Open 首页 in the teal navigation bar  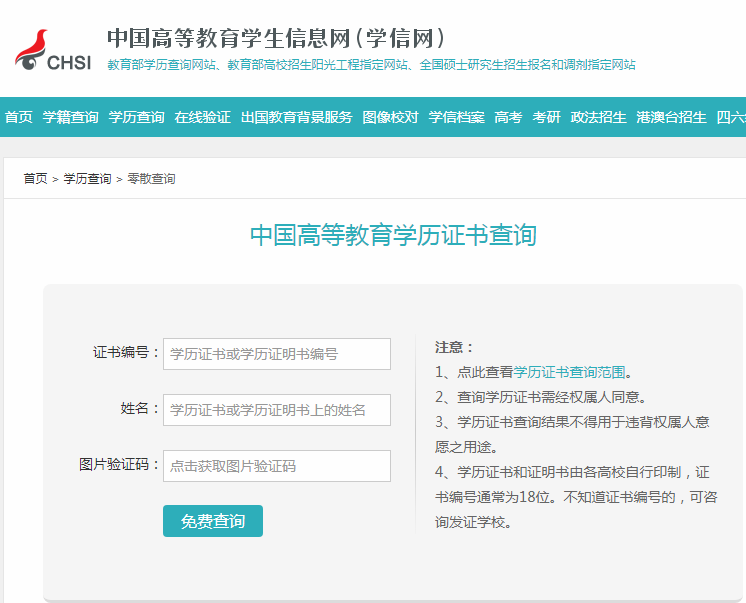coord(19,117)
